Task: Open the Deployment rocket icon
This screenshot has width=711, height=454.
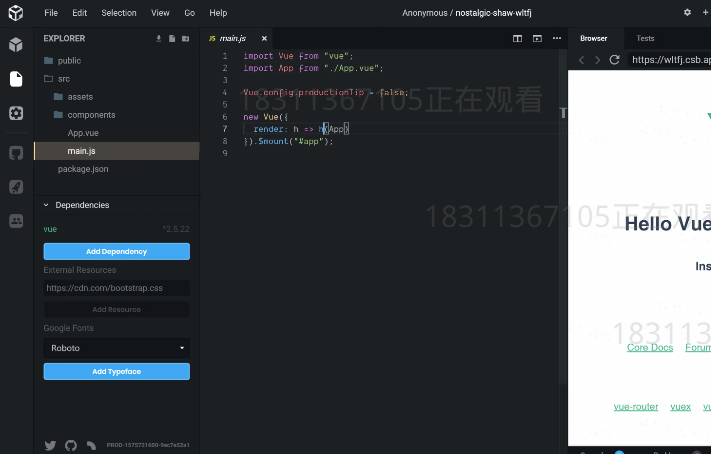Action: pos(16,187)
